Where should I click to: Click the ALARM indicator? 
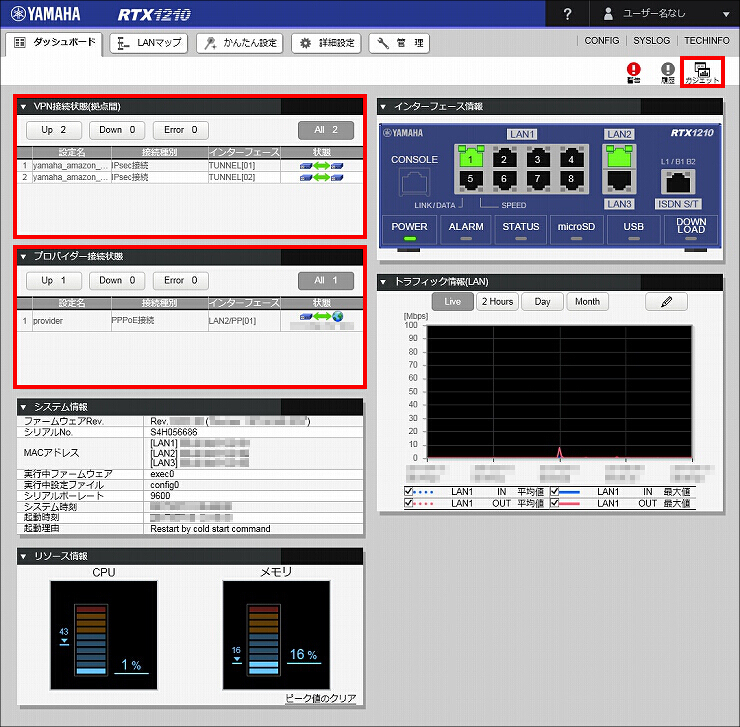[466, 230]
